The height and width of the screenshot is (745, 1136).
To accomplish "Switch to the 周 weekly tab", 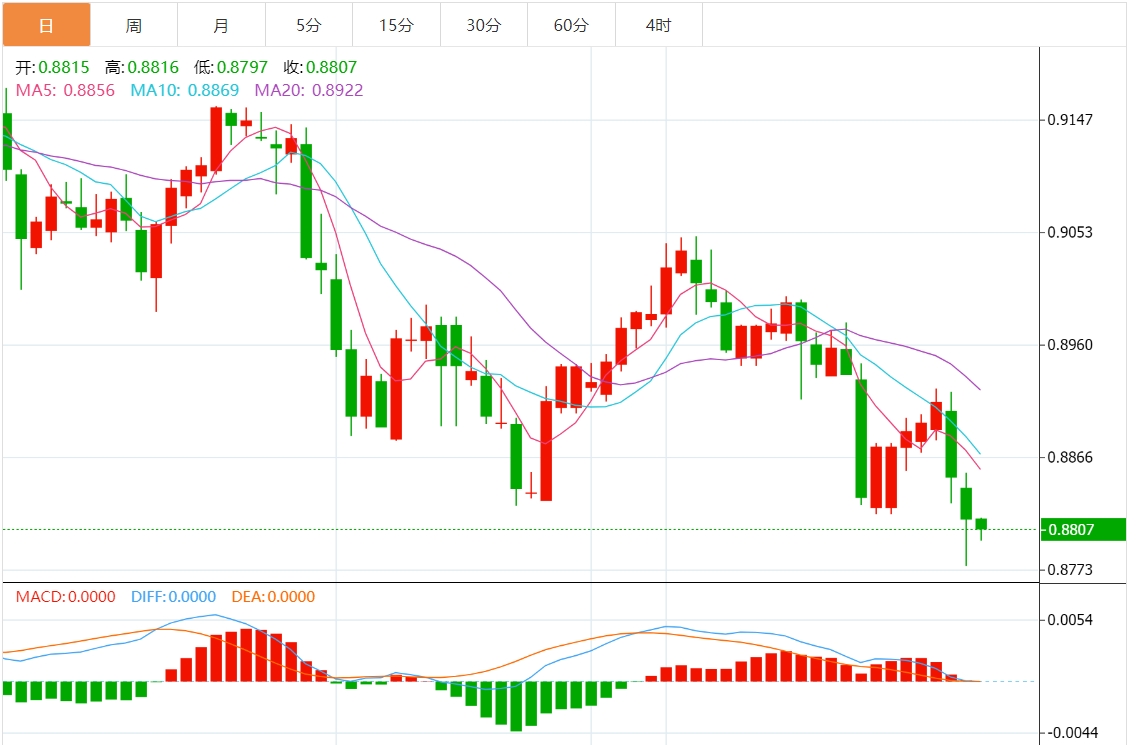I will [x=134, y=25].
